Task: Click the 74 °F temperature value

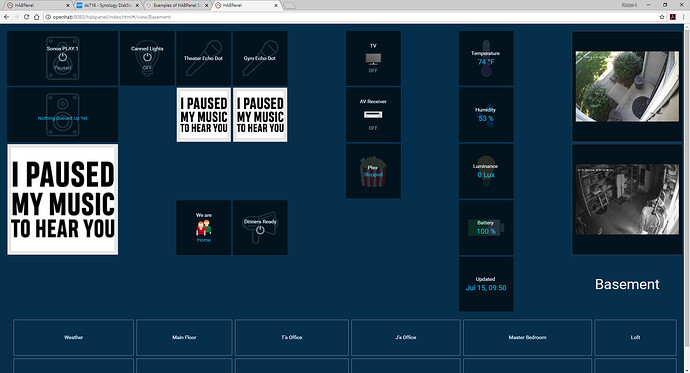Action: (486, 62)
